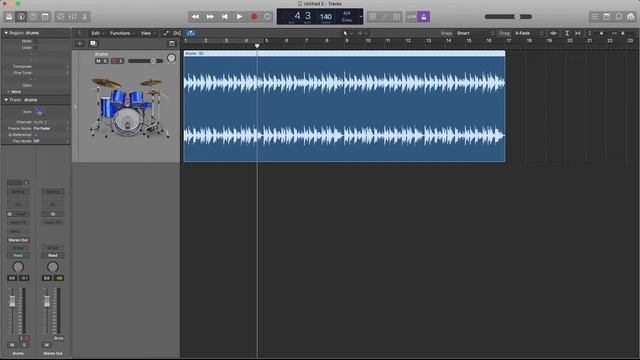Mute the drums track header
Image resolution: width=640 pixels, height=360 pixels.
click(98, 61)
